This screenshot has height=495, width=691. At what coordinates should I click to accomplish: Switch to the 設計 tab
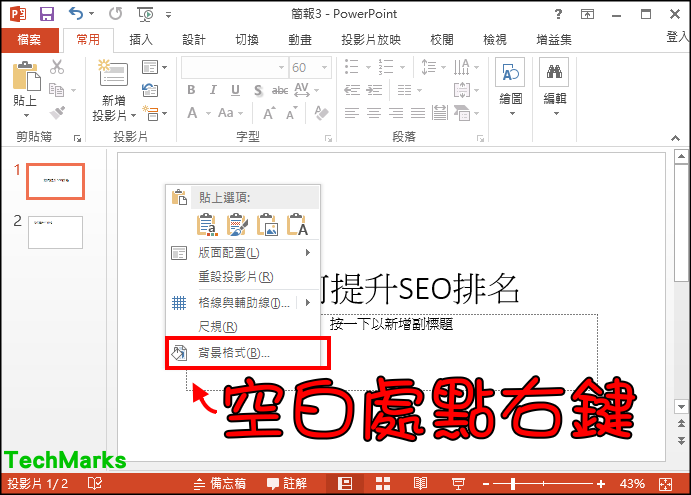pos(194,40)
